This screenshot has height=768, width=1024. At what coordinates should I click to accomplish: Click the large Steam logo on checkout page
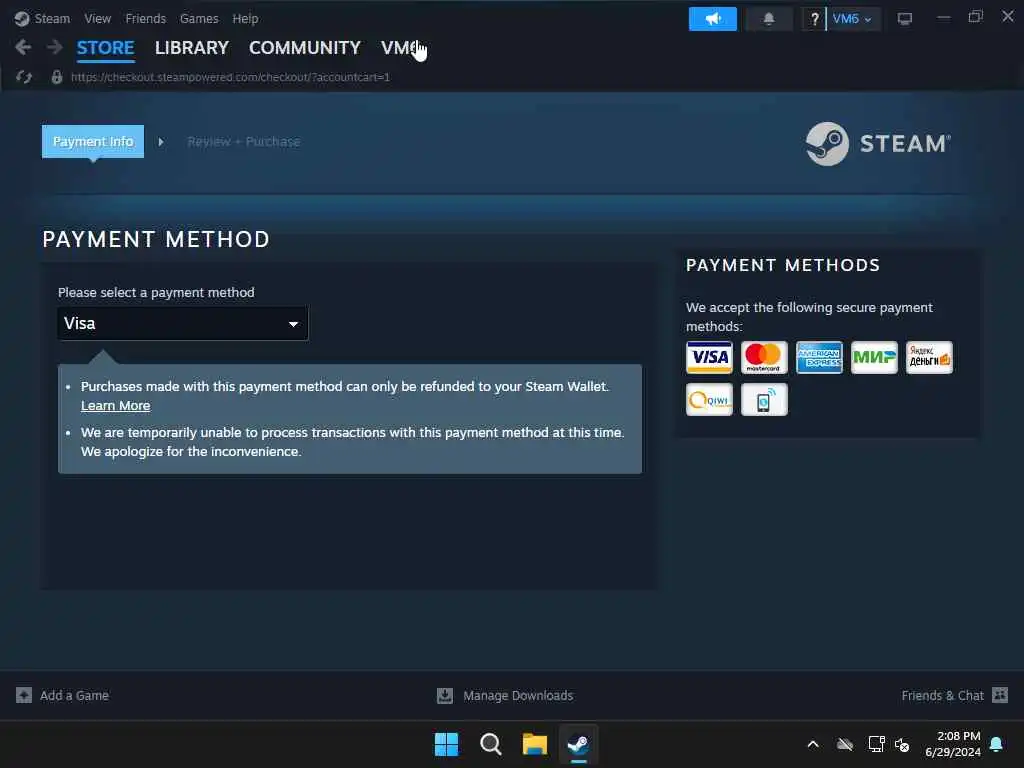[x=878, y=144]
